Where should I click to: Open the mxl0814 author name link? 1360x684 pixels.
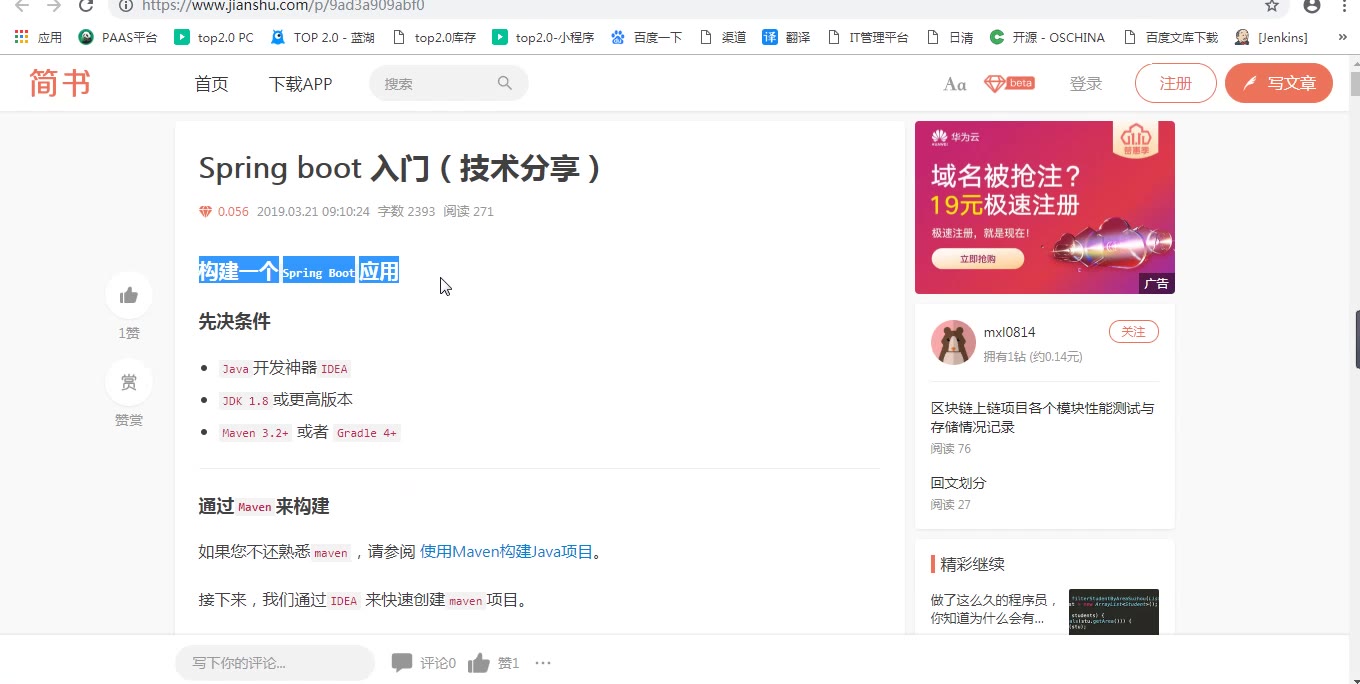(1010, 332)
